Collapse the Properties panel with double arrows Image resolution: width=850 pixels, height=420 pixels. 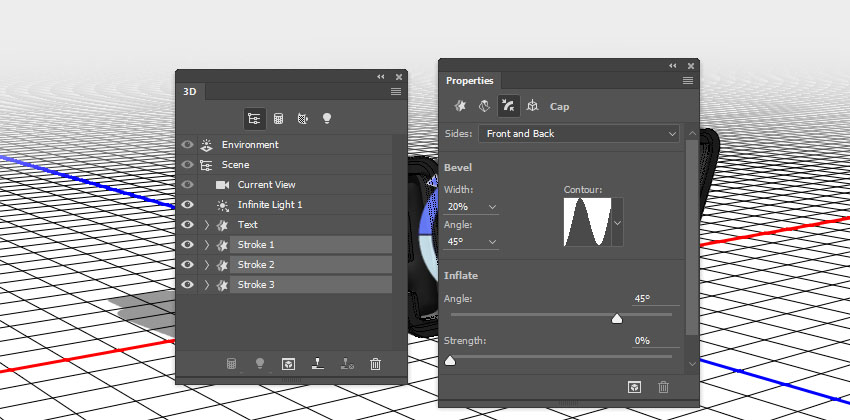673,66
